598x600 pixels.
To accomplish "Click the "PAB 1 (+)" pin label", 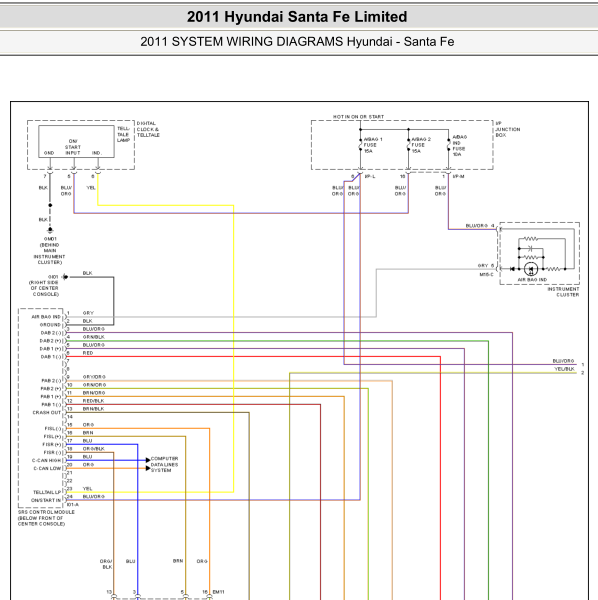I will pos(51,397).
